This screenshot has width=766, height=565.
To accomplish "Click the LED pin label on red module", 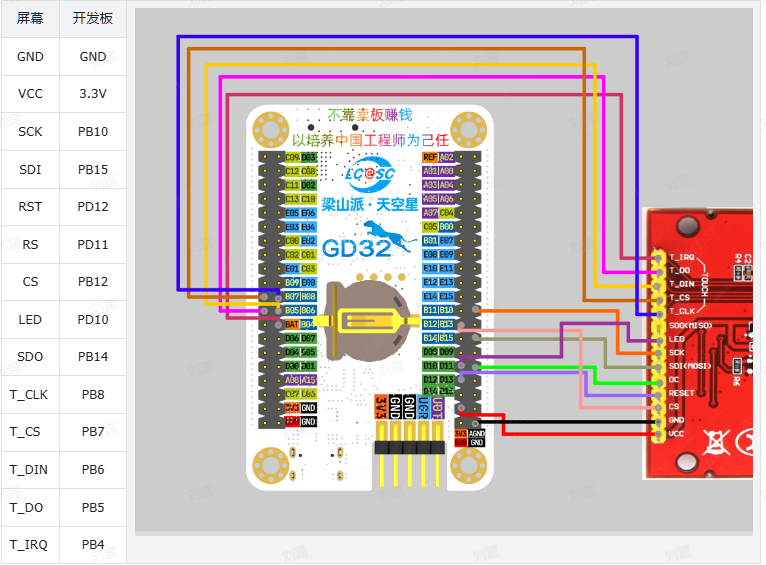I will [676, 339].
